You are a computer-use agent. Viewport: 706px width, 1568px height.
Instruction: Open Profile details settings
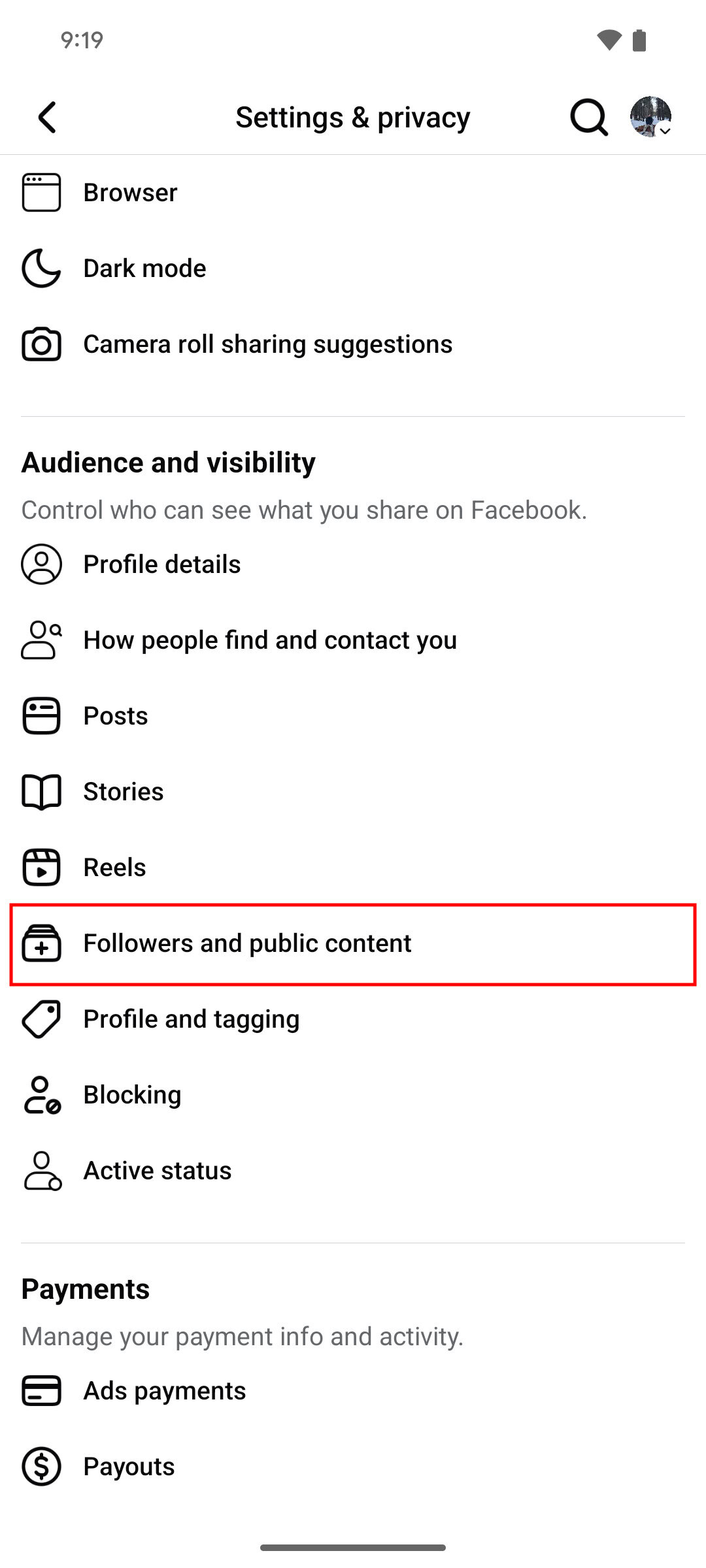162,564
